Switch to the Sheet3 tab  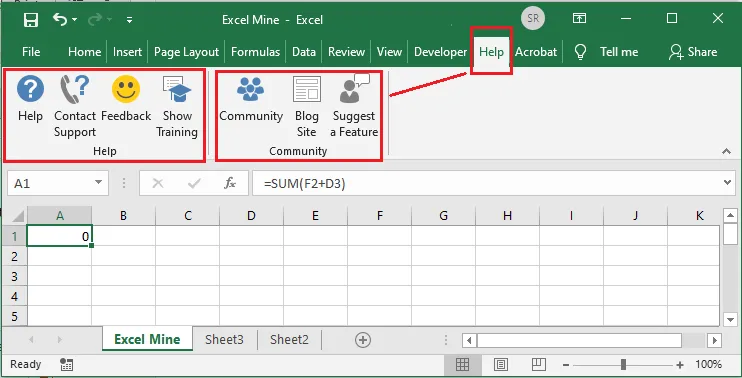pos(224,339)
